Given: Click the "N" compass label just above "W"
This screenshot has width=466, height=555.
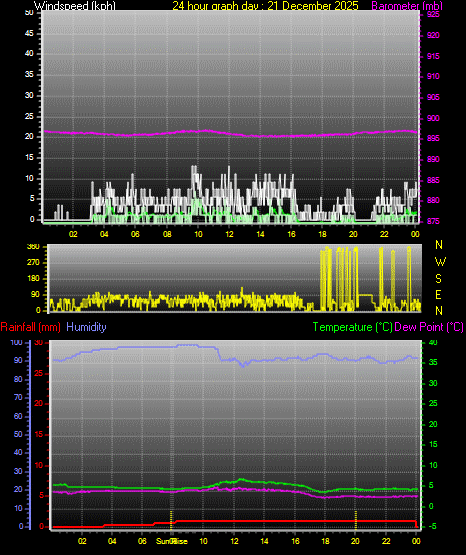Looking at the screenshot, I should pyautogui.click(x=439, y=245).
